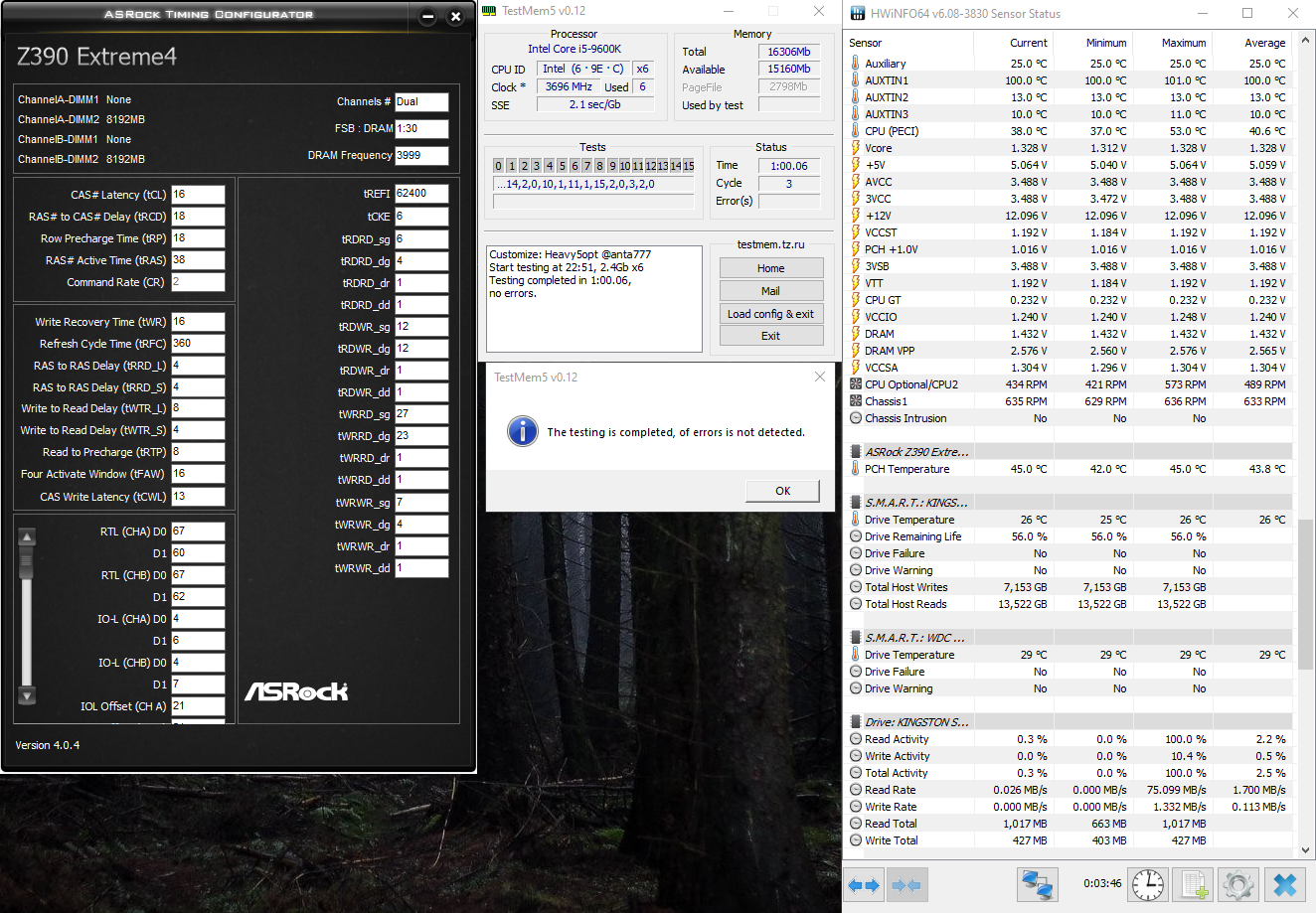Click CAS# Latency (tCL) value field
Screen dimensions: 1316x913
click(198, 195)
